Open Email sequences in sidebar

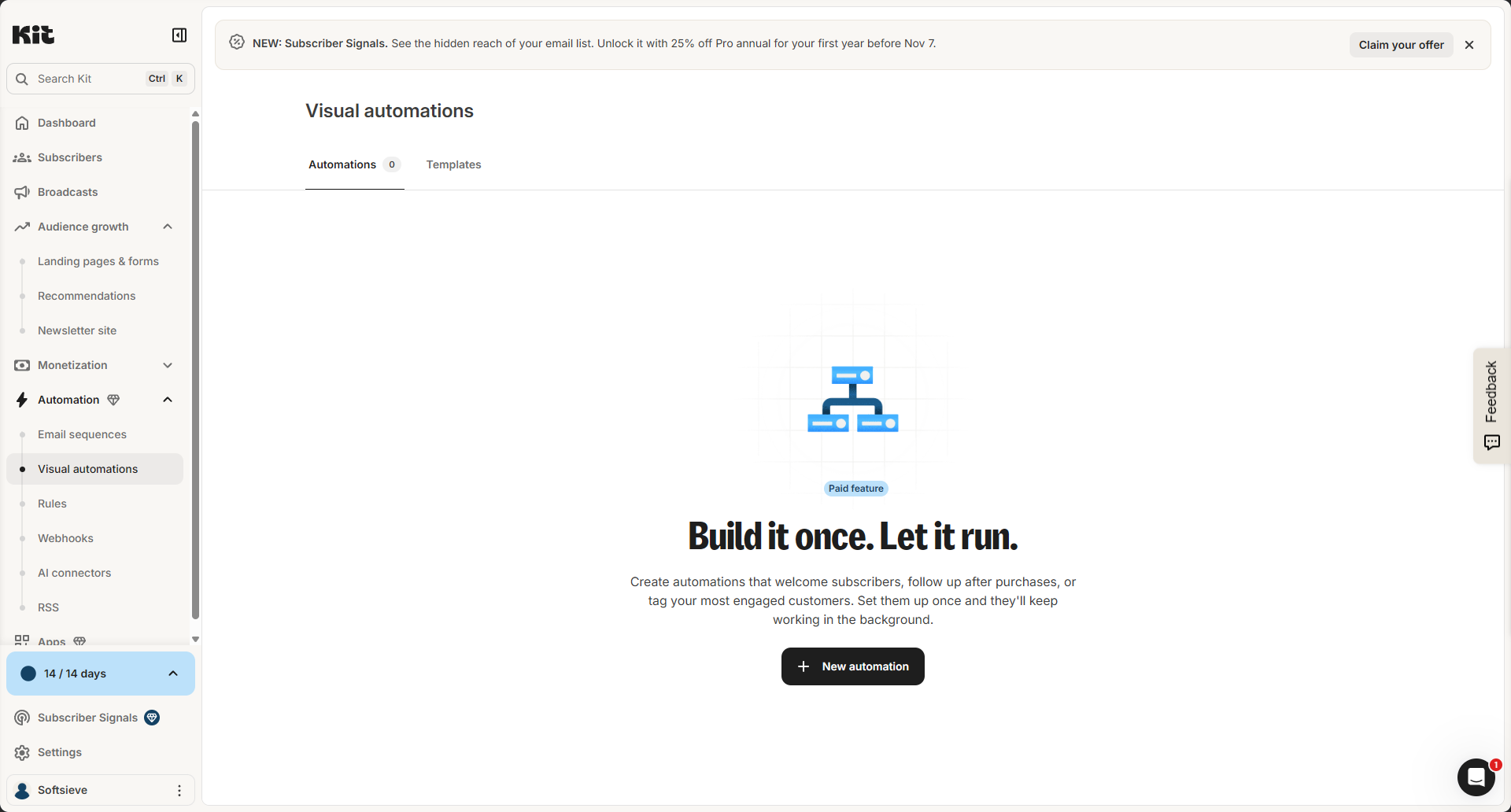[82, 434]
